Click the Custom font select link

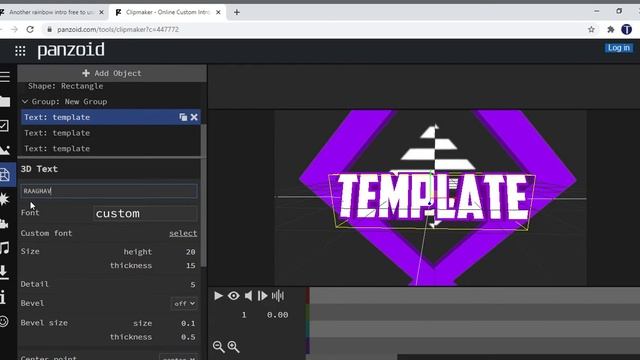coord(183,233)
